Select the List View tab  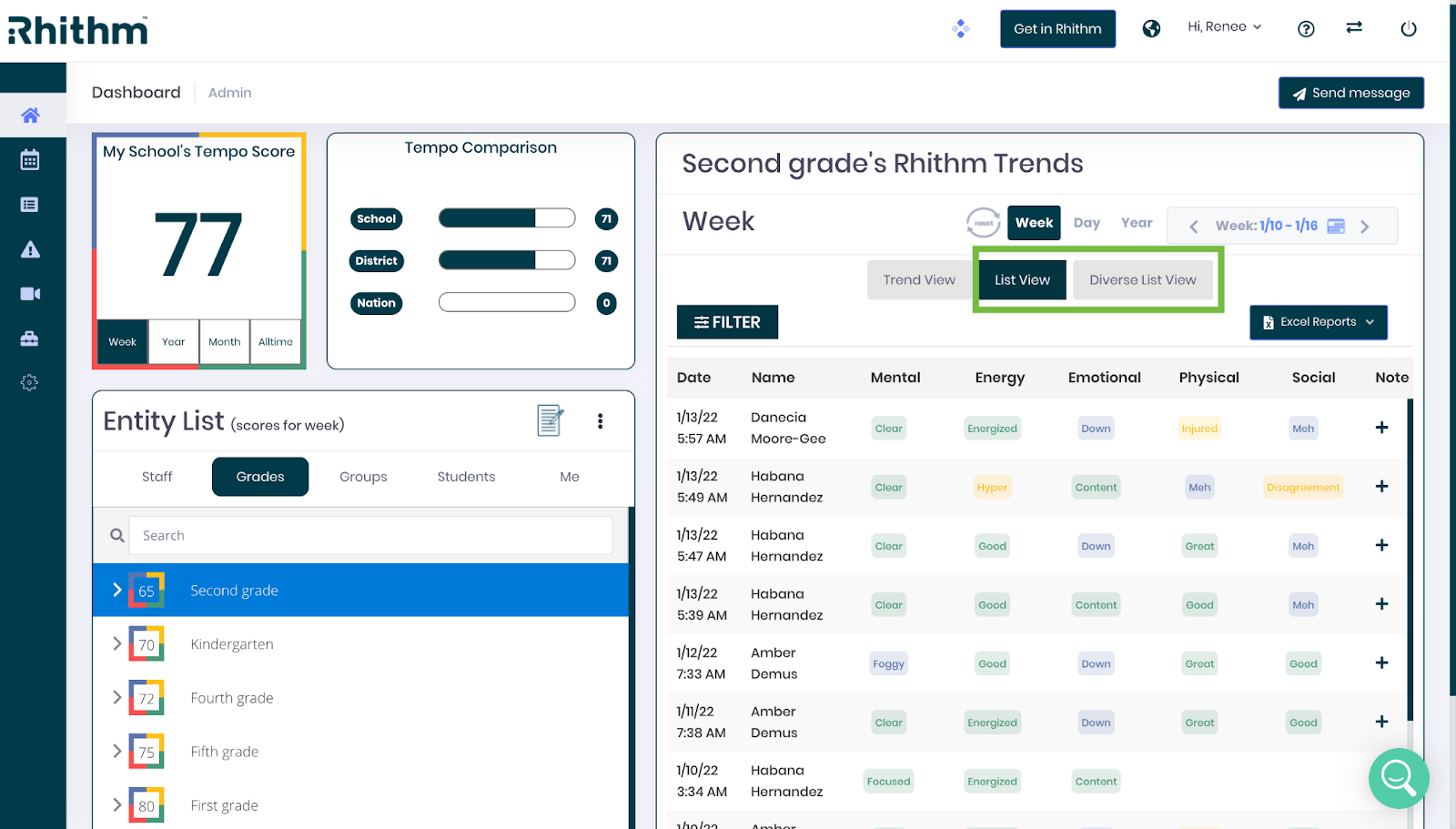click(1022, 280)
